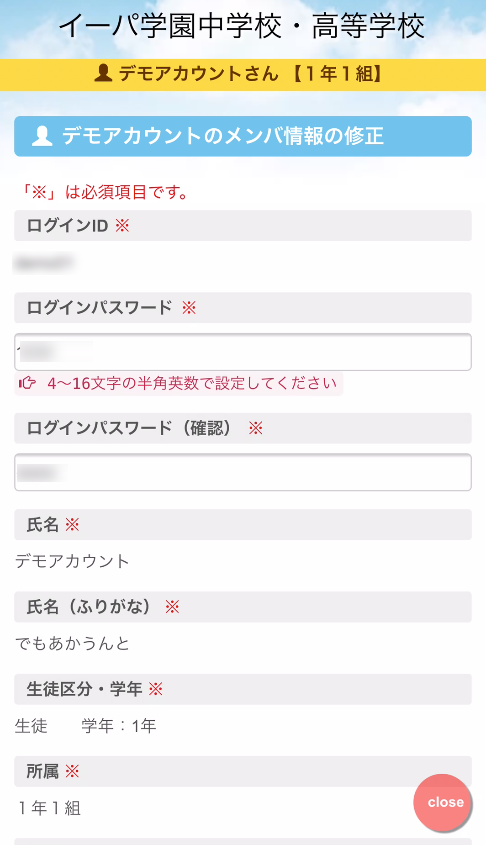Click the 学年：1年 grade text

pyautogui.click(x=119, y=726)
